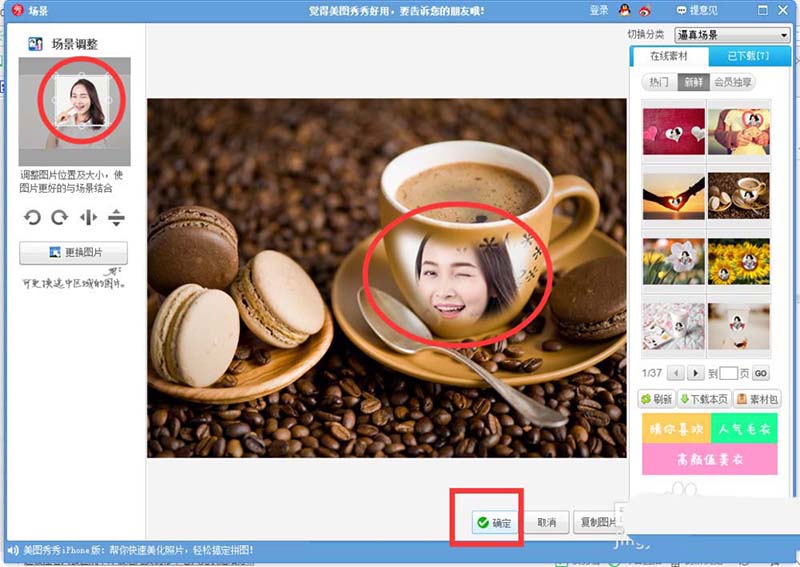Screen dimensions: 800x567
Task: Choose the sunset heart hands scene thumbnail
Action: (x=673, y=196)
